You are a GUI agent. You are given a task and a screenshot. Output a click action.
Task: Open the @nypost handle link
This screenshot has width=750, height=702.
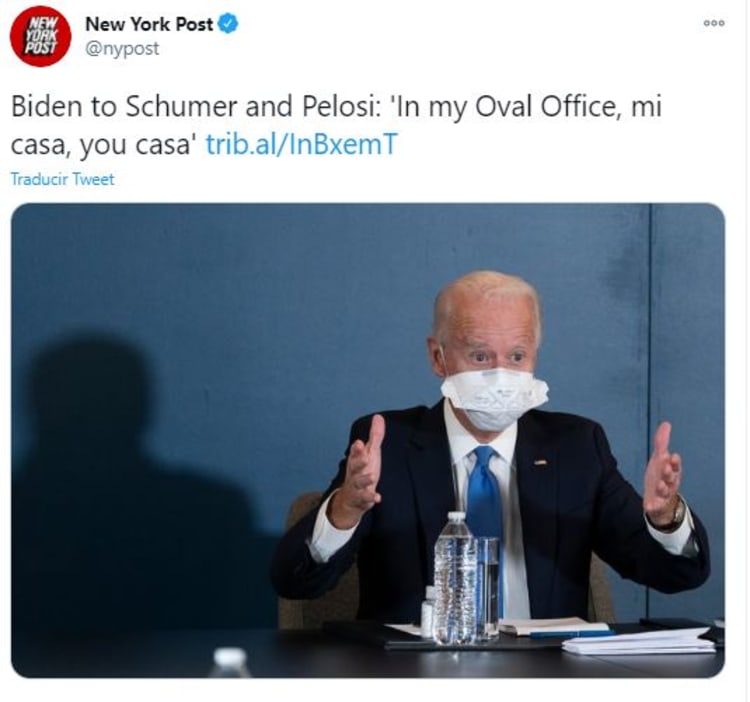[122, 49]
